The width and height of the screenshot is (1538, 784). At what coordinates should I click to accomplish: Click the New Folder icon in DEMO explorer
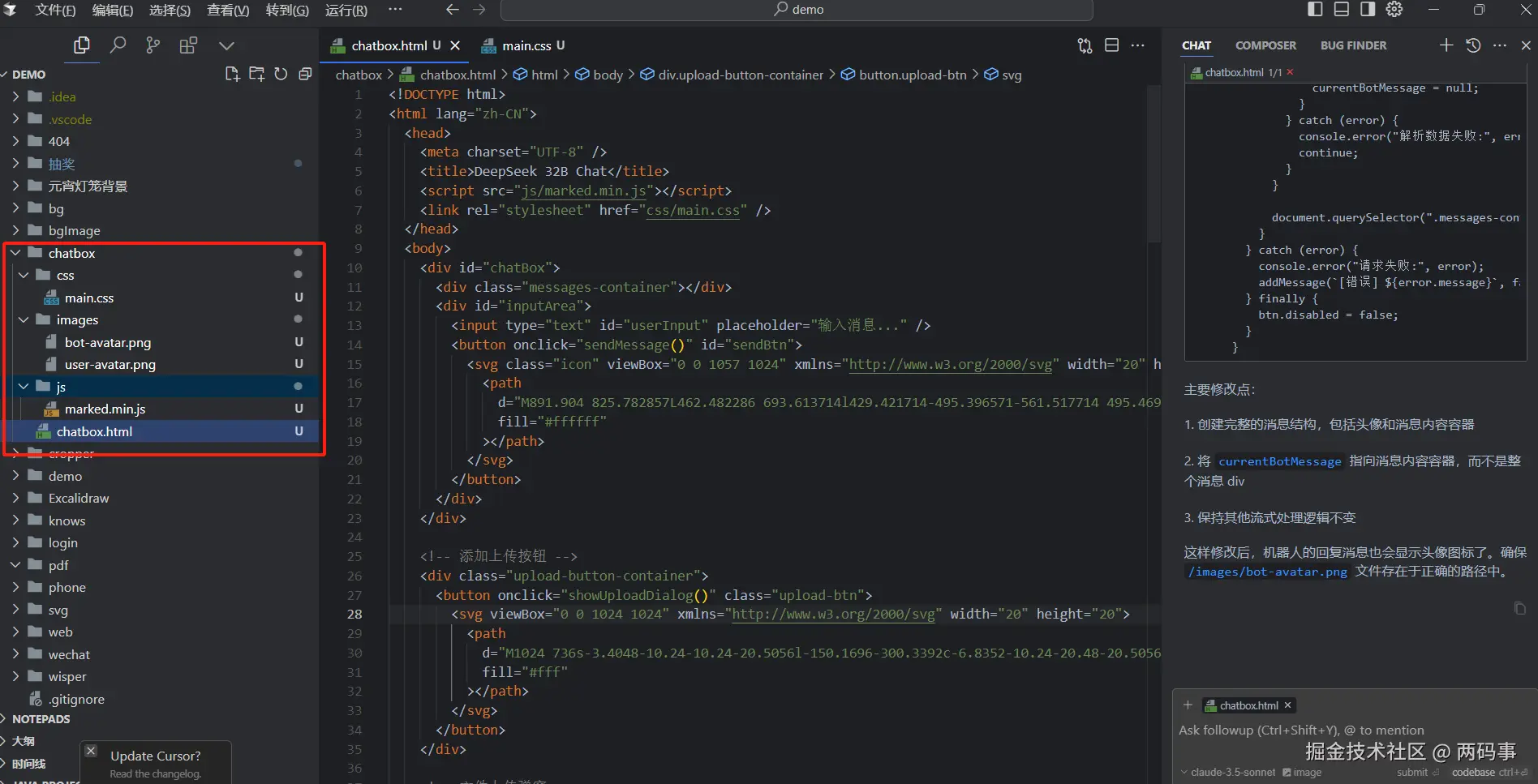click(x=256, y=74)
